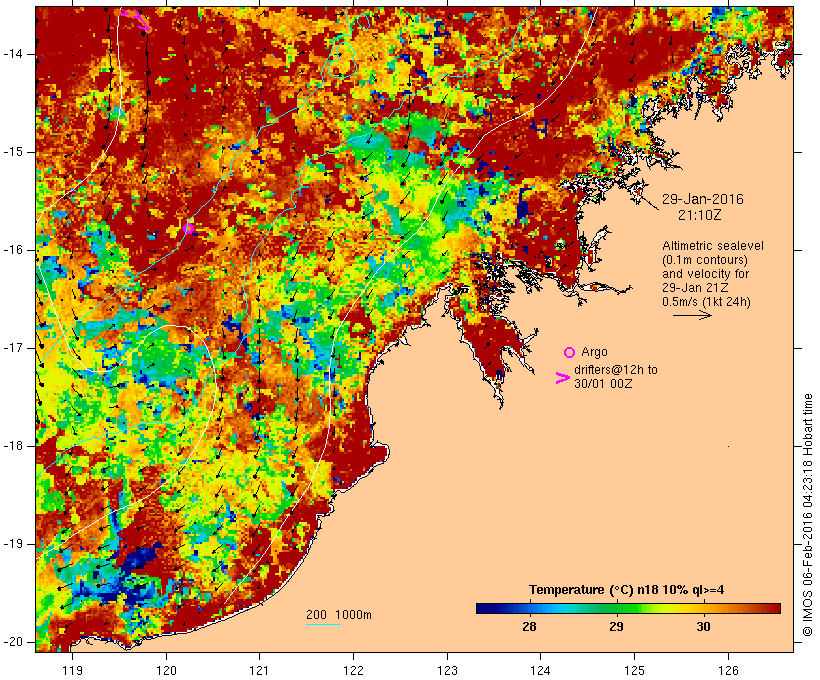Click the dark blue end of temperature bar
The image size is (820, 680).
pos(484,608)
